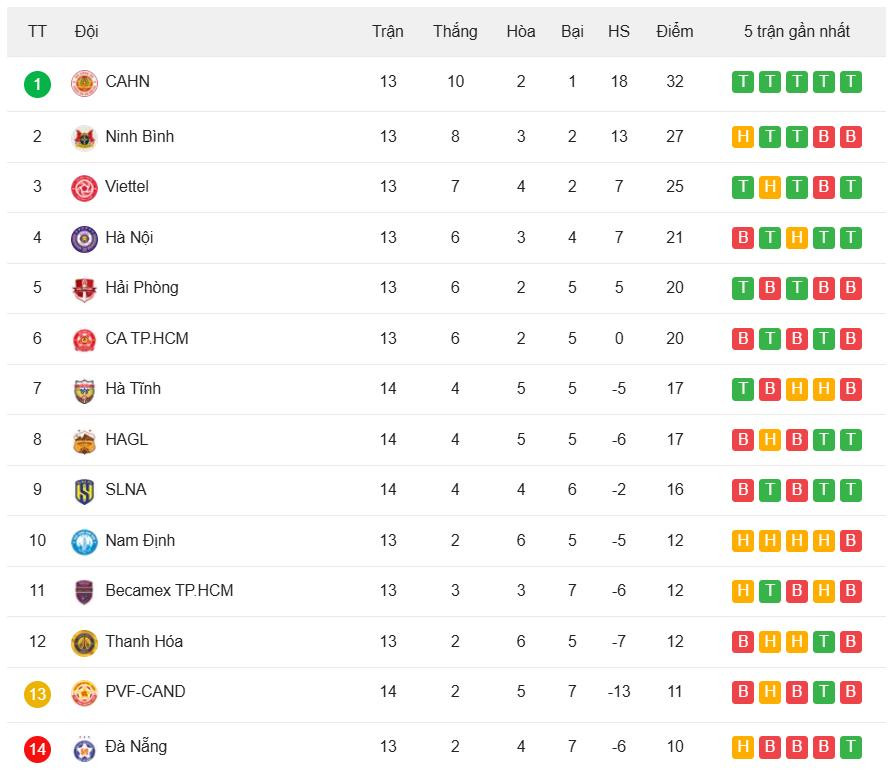
Task: Click the red rank 14 badge
Action: [37, 748]
